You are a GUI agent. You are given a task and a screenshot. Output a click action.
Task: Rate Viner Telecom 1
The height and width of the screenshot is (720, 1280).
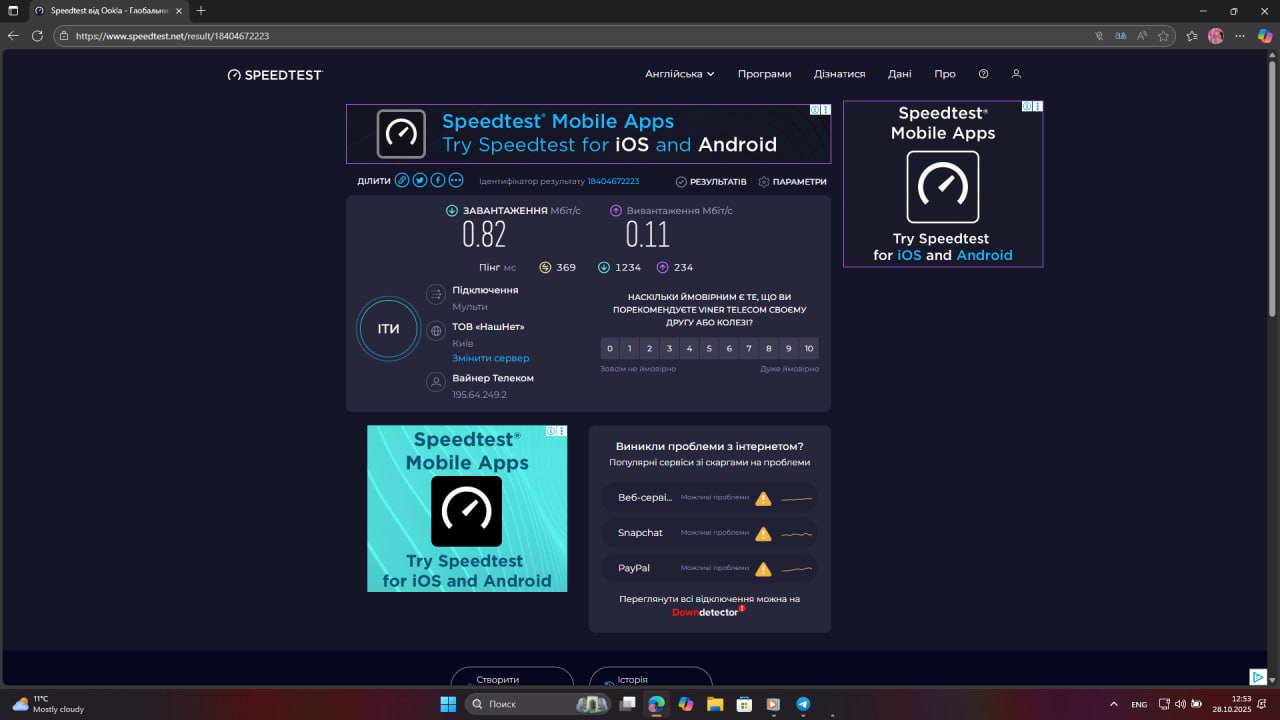point(630,348)
